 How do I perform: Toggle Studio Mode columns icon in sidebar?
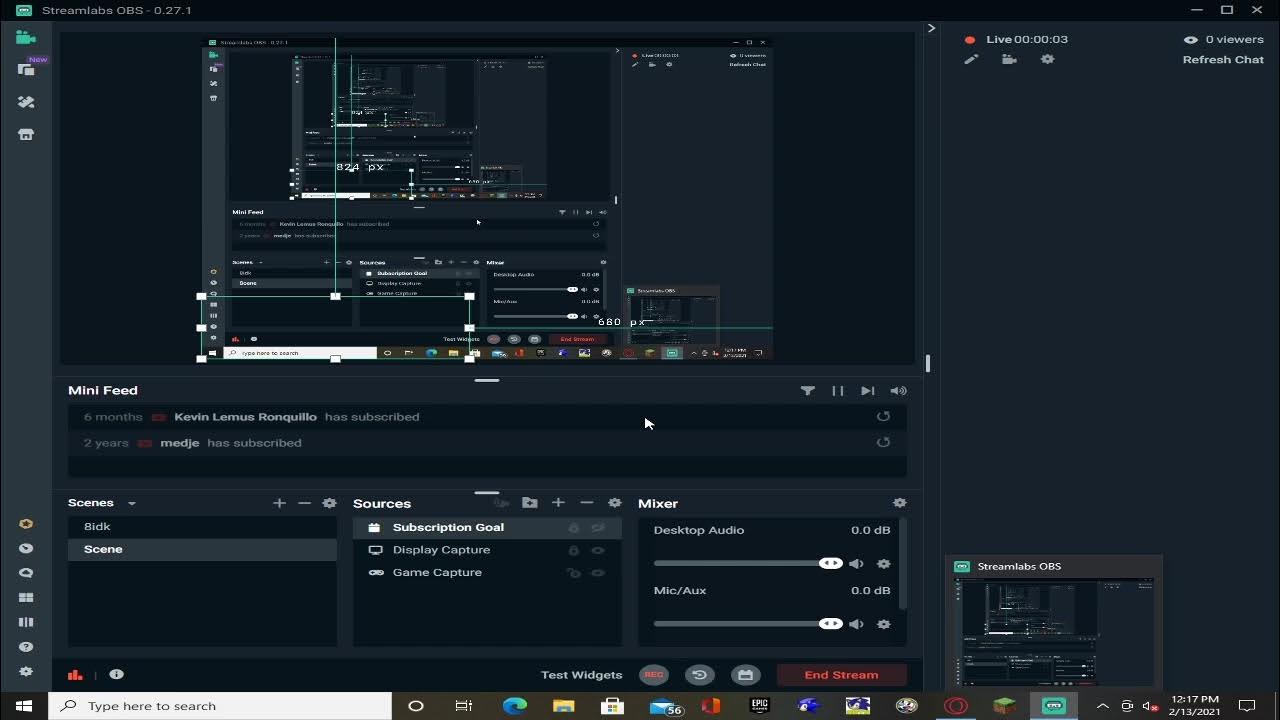[x=26, y=622]
